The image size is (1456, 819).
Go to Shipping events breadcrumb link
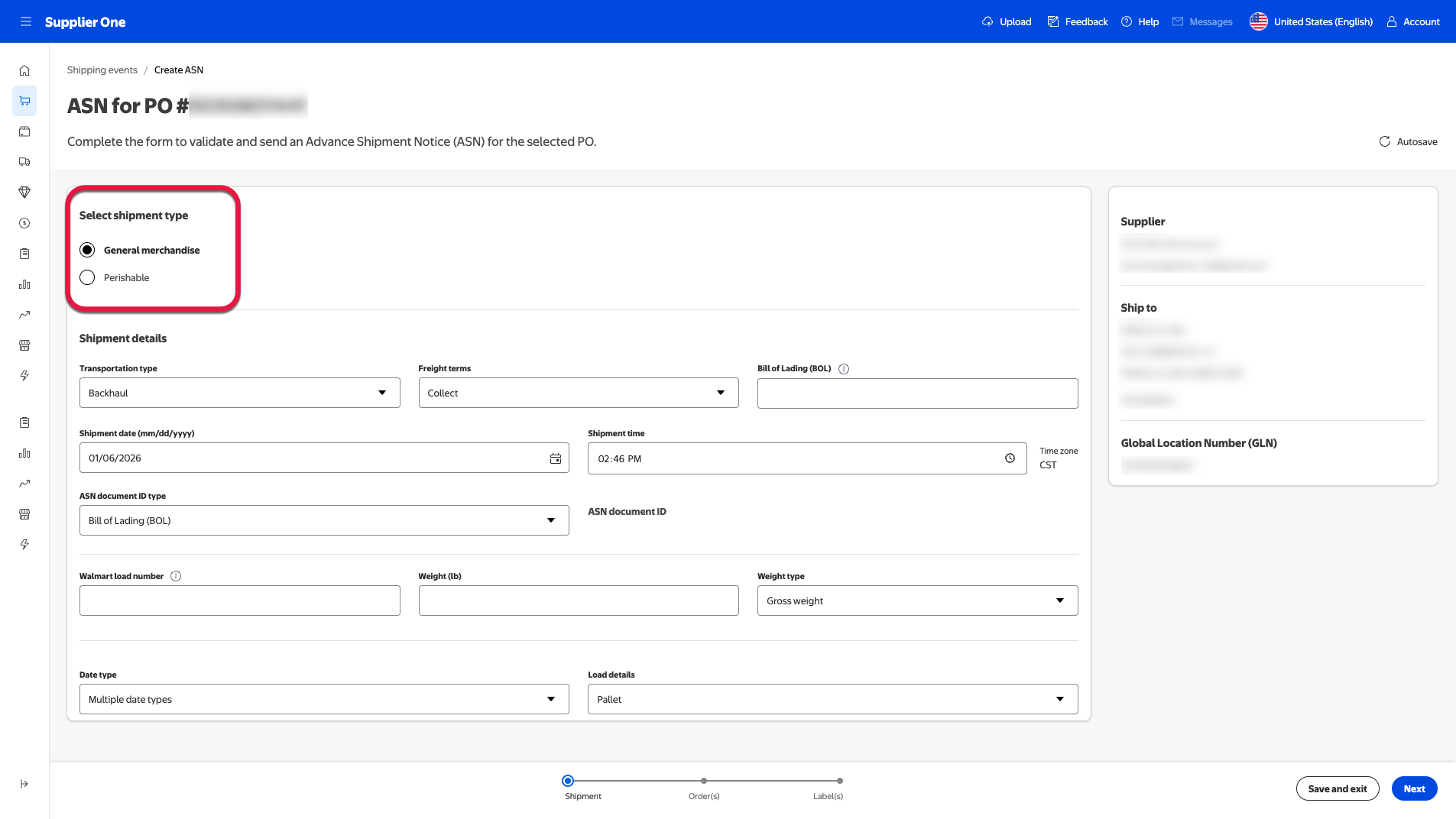point(102,70)
